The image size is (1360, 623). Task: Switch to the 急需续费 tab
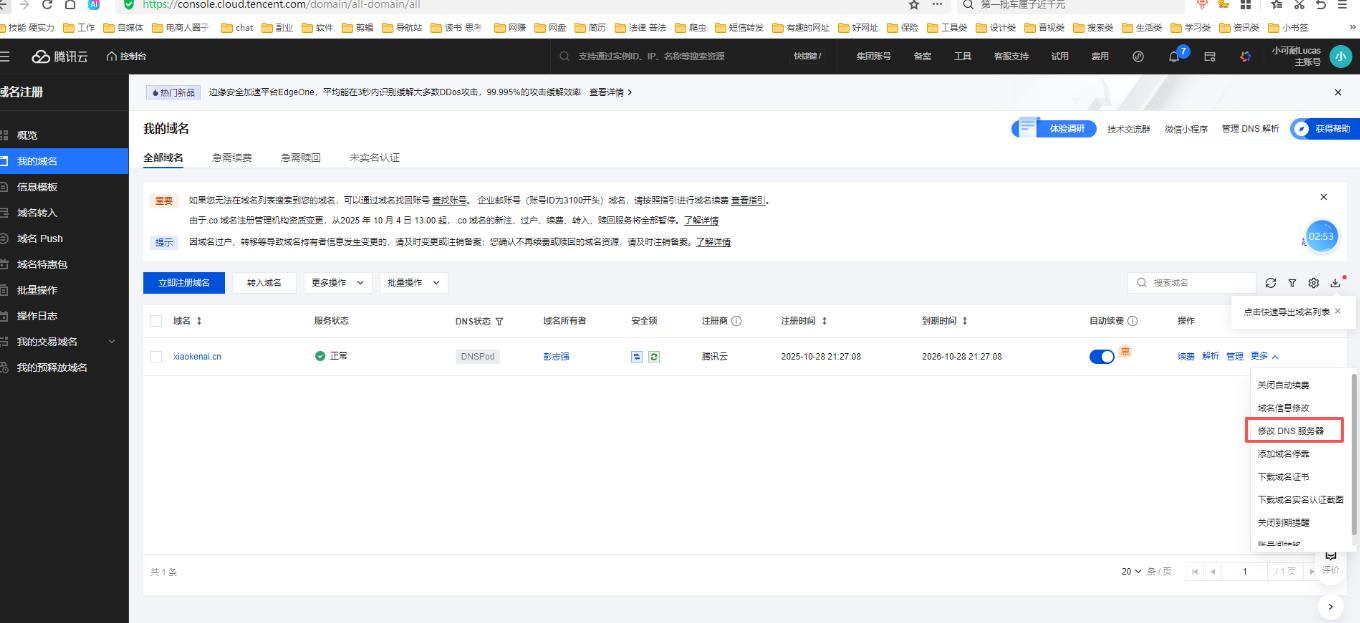[x=232, y=158]
